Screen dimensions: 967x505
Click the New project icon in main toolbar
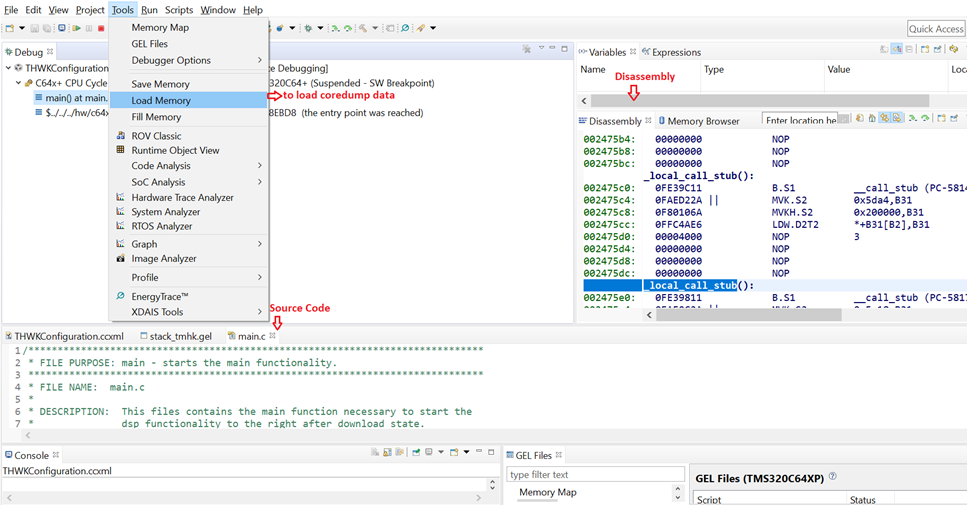click(x=10, y=28)
